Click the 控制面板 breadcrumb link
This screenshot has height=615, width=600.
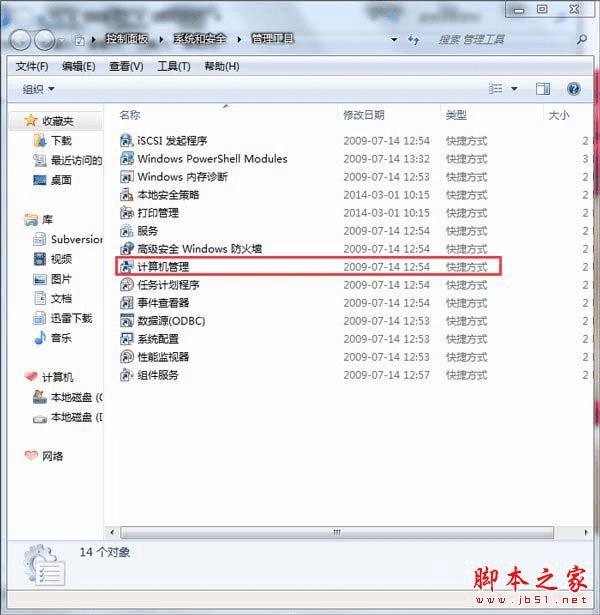(x=127, y=39)
